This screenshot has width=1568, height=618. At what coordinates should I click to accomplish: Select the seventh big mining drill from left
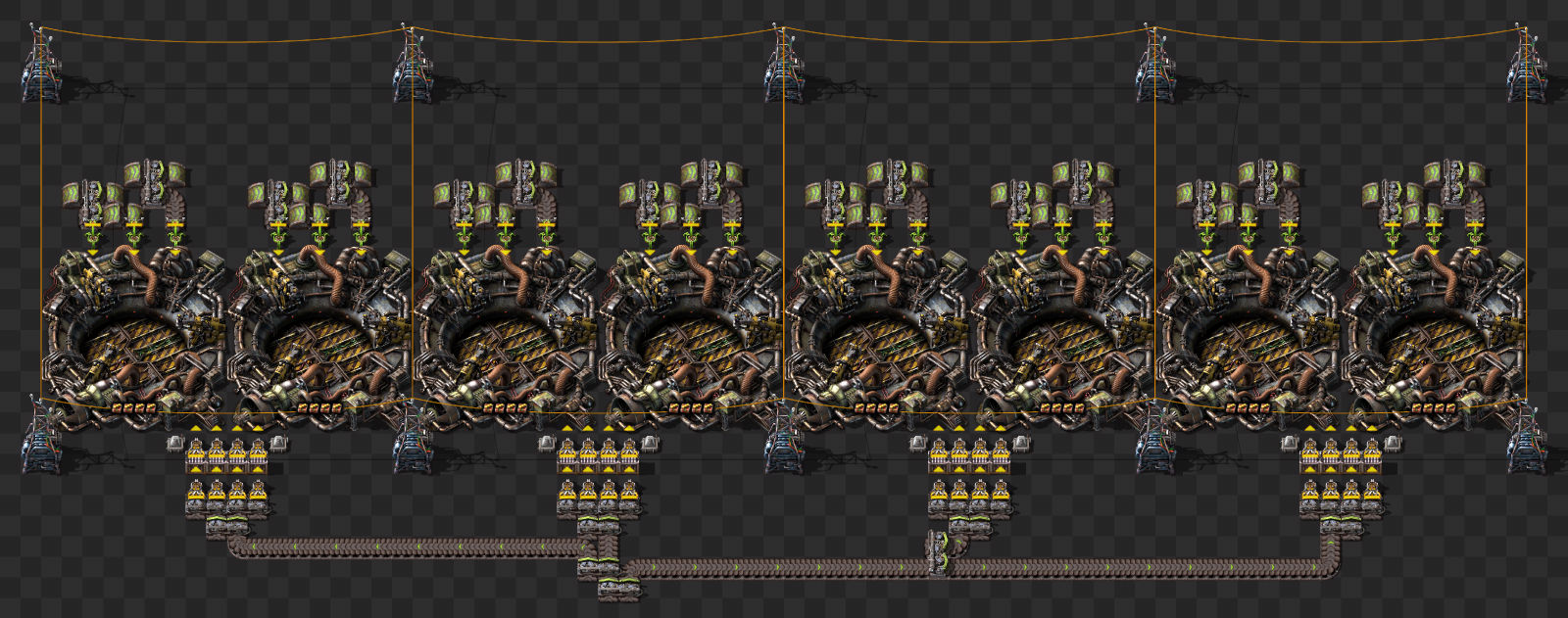[x=1249, y=338]
